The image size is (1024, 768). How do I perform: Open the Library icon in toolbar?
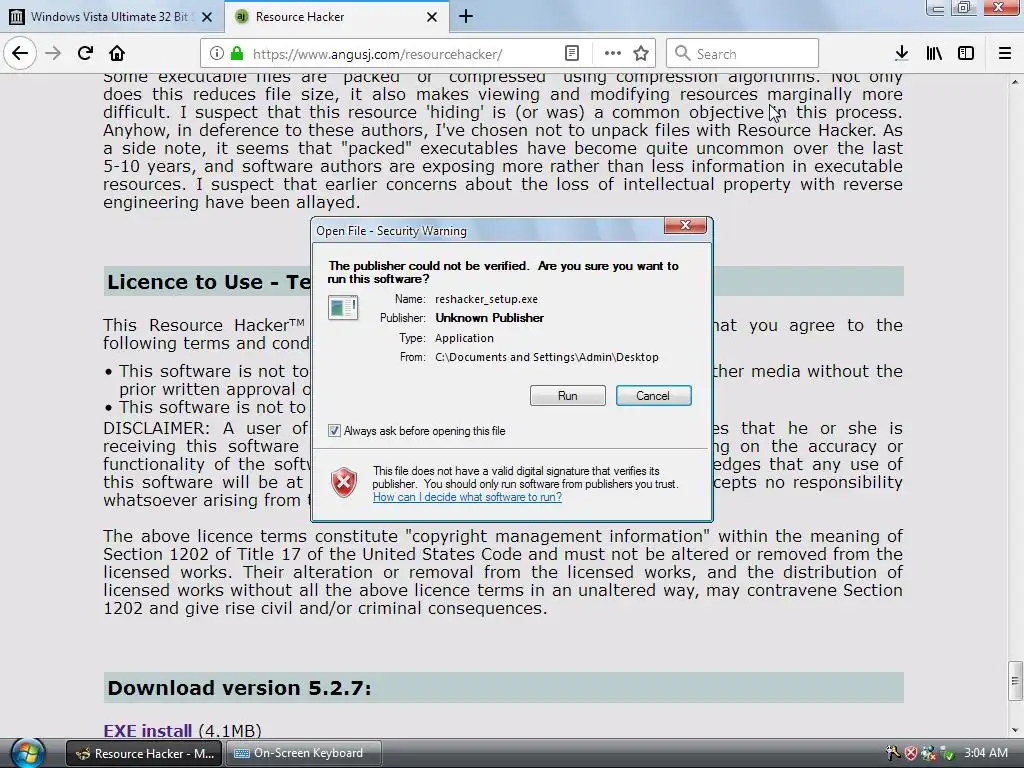tap(934, 54)
